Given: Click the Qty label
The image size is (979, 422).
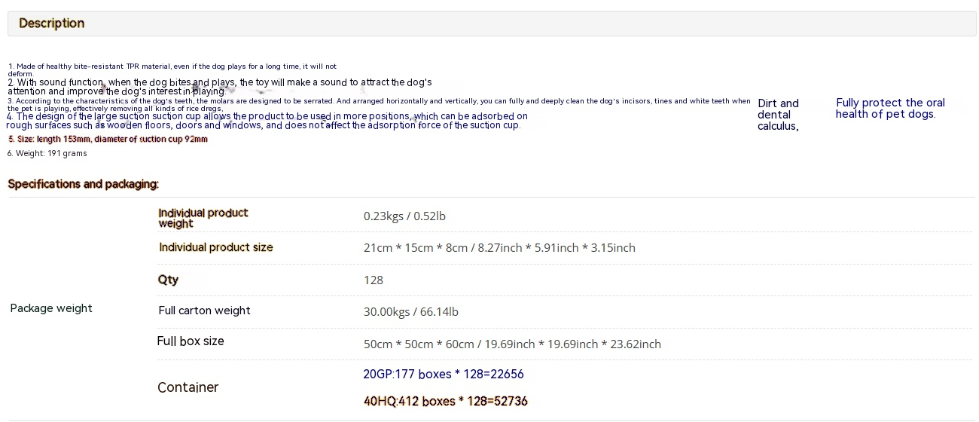Looking at the screenshot, I should [168, 280].
